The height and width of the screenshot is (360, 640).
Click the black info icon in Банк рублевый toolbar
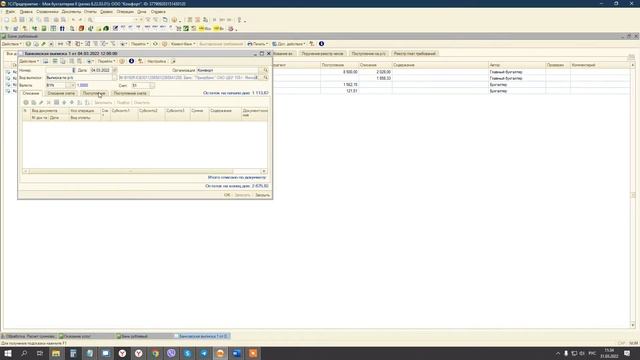321,44
